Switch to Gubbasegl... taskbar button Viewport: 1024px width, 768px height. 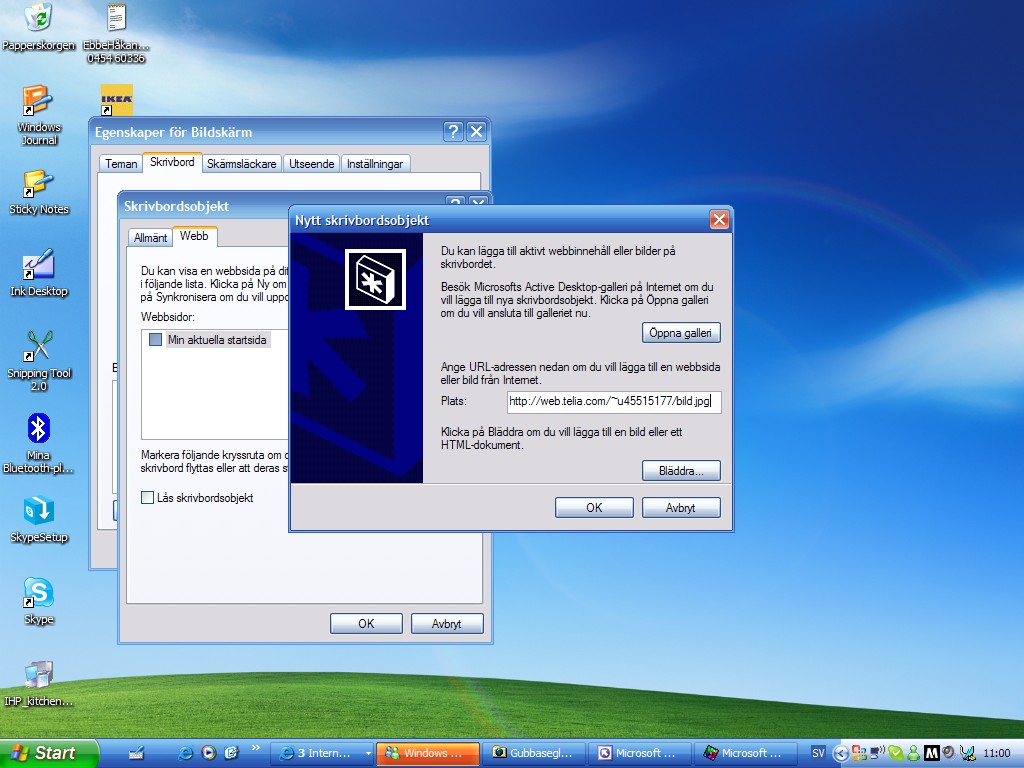tap(534, 753)
